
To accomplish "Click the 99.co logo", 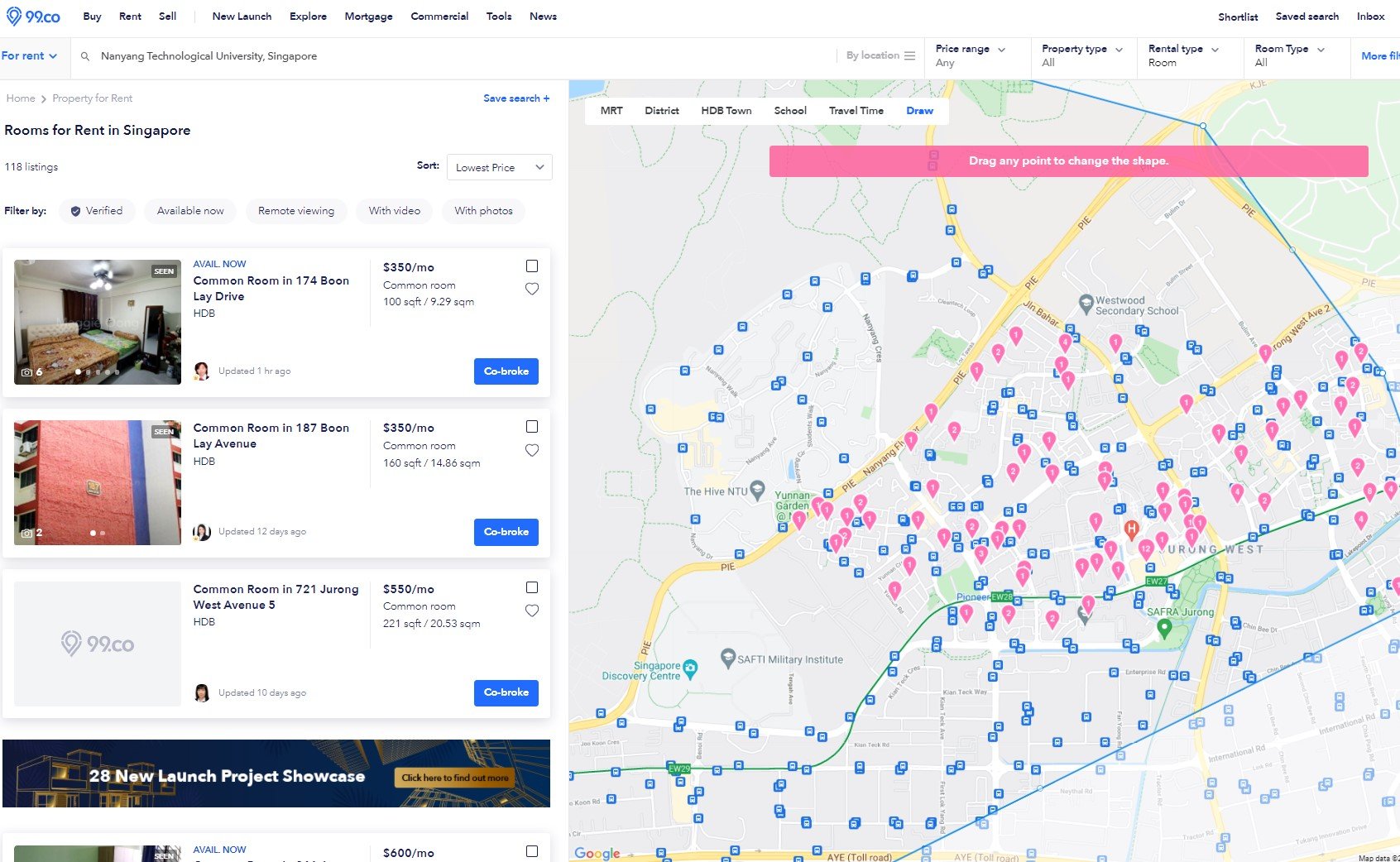I will coord(33,17).
